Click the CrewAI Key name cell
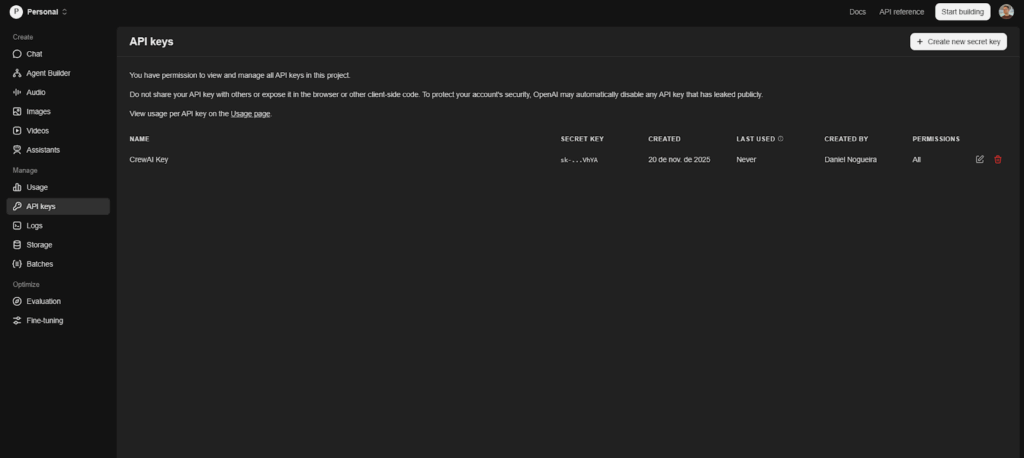This screenshot has height=458, width=1024. pyautogui.click(x=149, y=159)
